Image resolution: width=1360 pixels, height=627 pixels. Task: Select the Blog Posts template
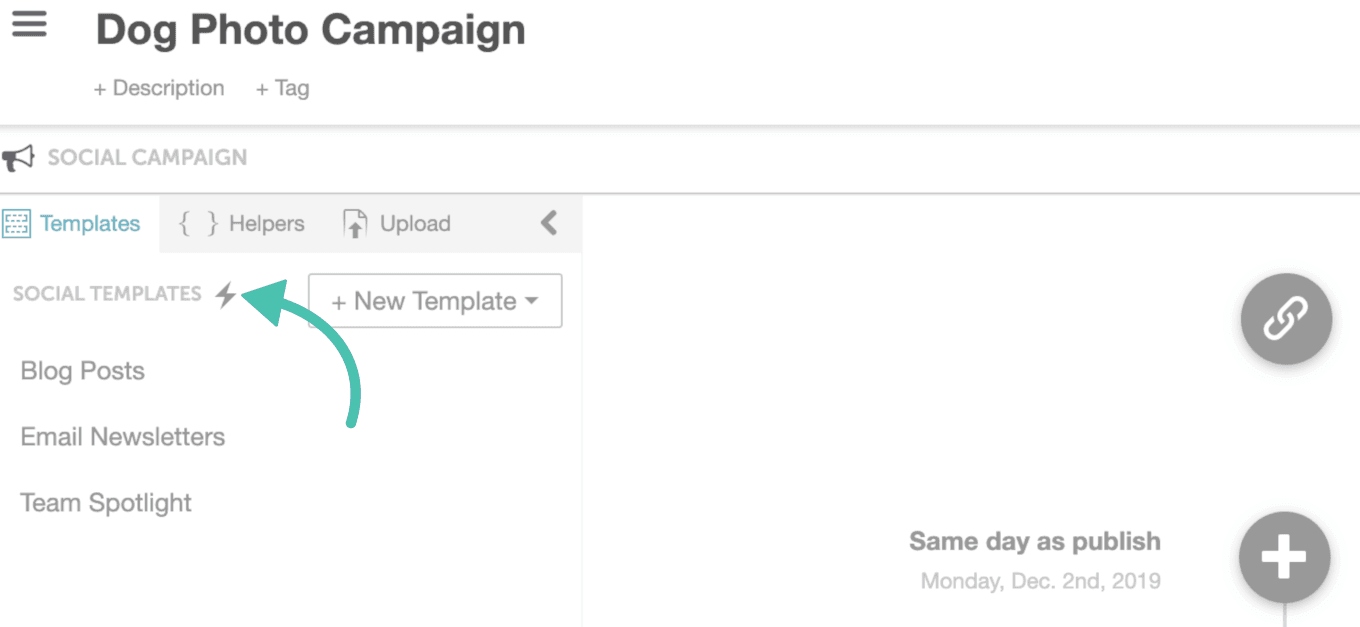[83, 371]
